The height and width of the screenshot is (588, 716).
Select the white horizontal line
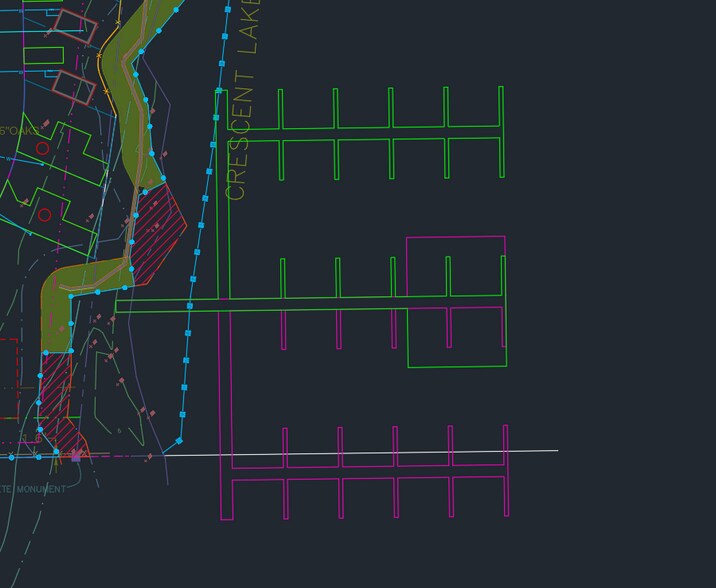400,452
